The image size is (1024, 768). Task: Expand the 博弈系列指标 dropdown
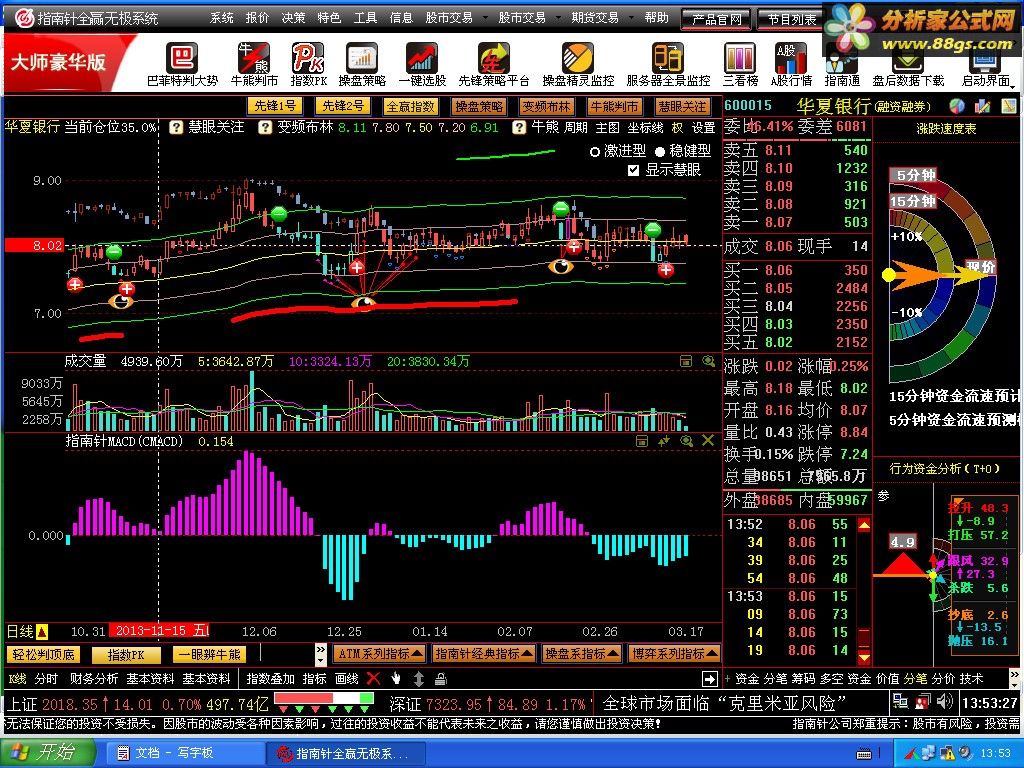(675, 654)
